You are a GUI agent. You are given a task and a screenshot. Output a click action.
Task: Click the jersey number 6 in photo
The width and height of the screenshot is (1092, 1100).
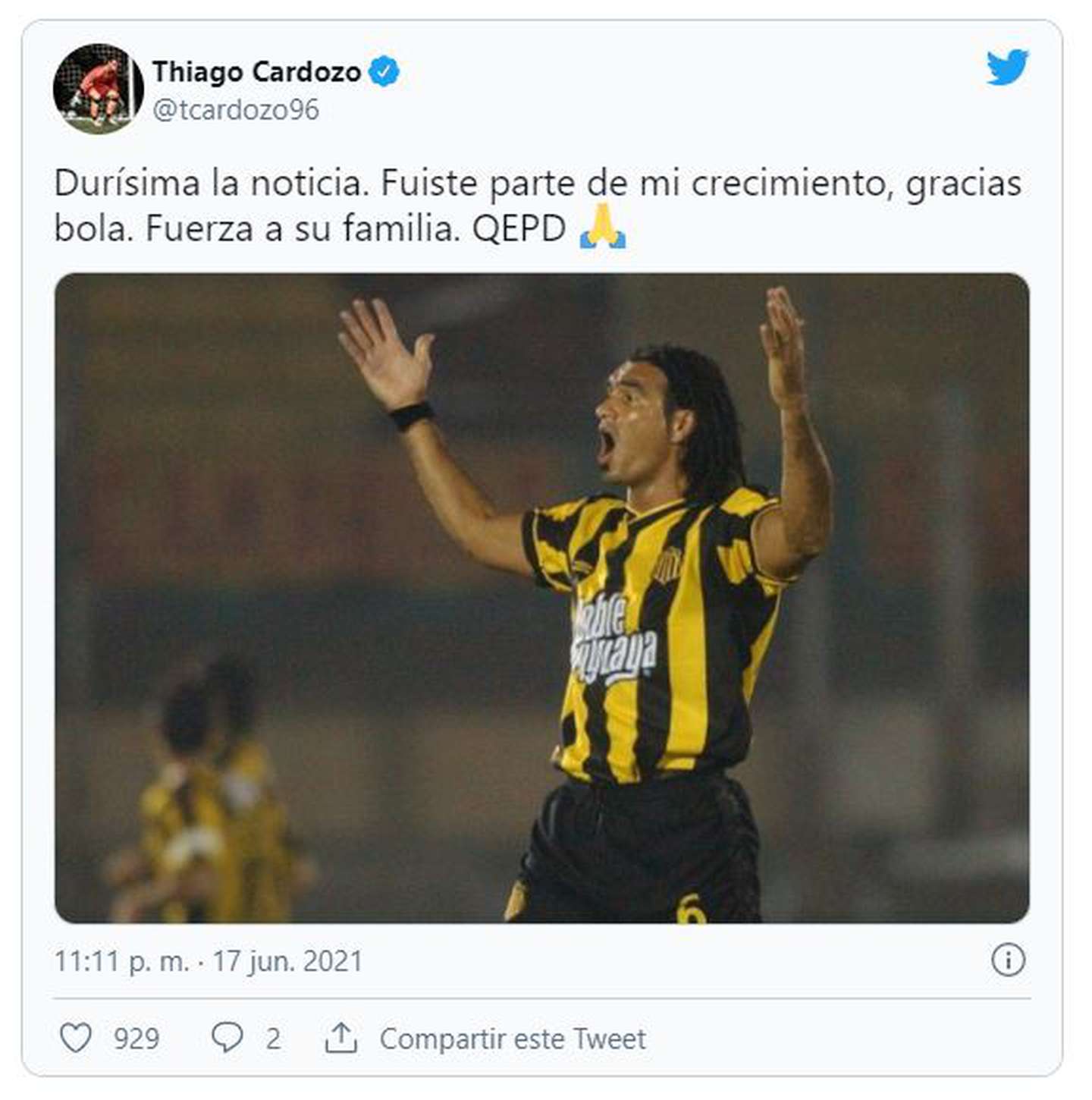pos(691,908)
